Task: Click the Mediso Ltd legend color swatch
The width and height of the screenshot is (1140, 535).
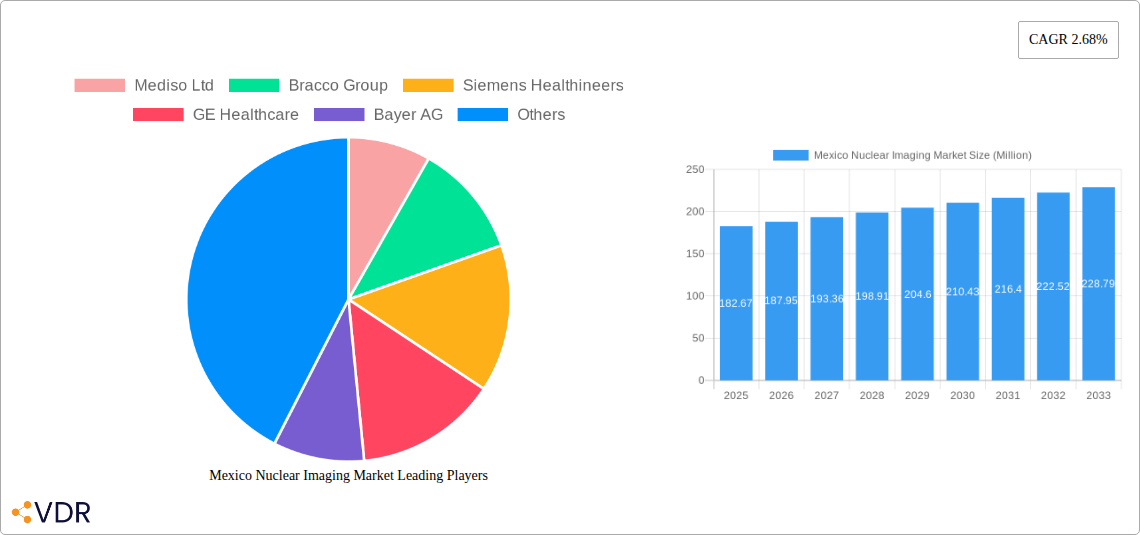Action: click(100, 86)
